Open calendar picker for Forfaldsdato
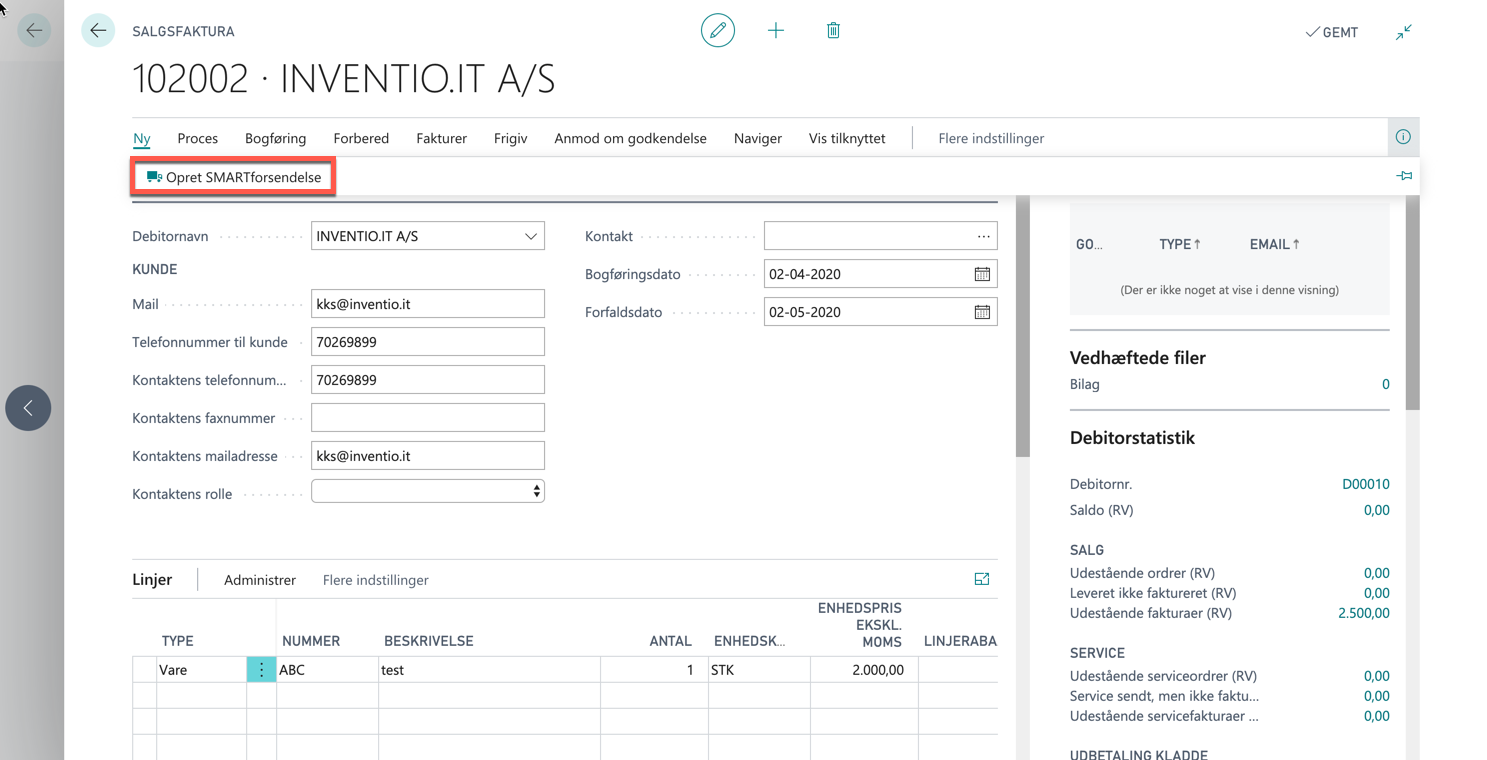Screen dimensions: 1487x760 pyautogui.click(x=982, y=312)
